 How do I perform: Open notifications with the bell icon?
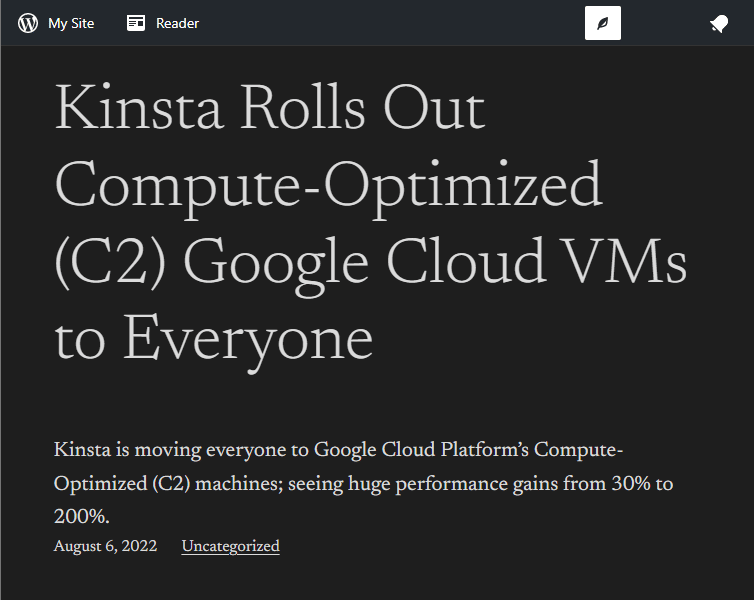tap(719, 24)
